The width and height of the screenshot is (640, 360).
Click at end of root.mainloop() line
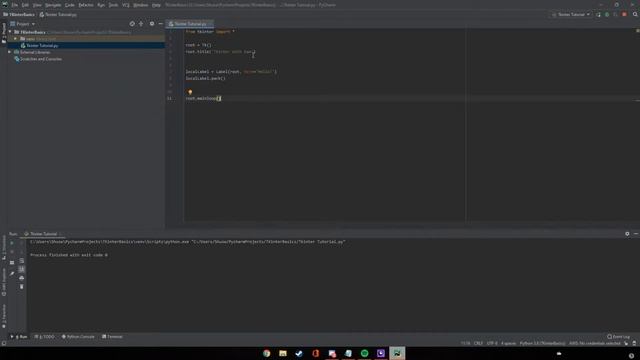[x=221, y=98]
